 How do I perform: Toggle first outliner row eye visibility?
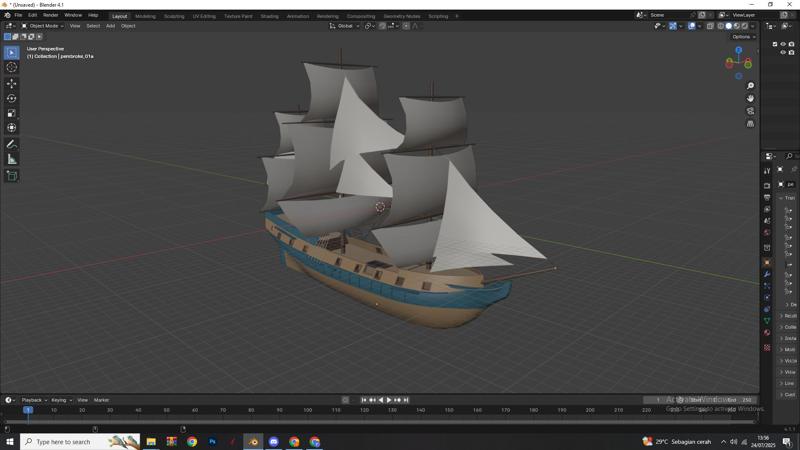[x=783, y=44]
